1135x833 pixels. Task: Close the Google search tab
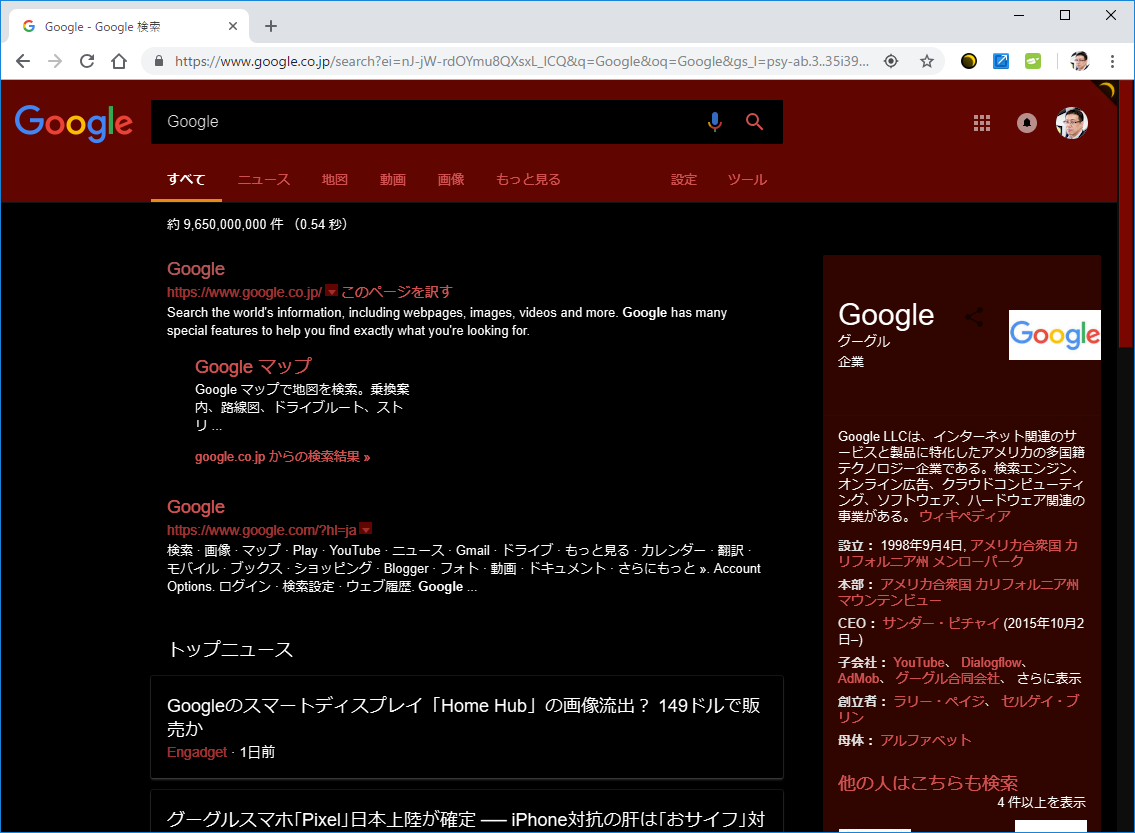(x=233, y=26)
